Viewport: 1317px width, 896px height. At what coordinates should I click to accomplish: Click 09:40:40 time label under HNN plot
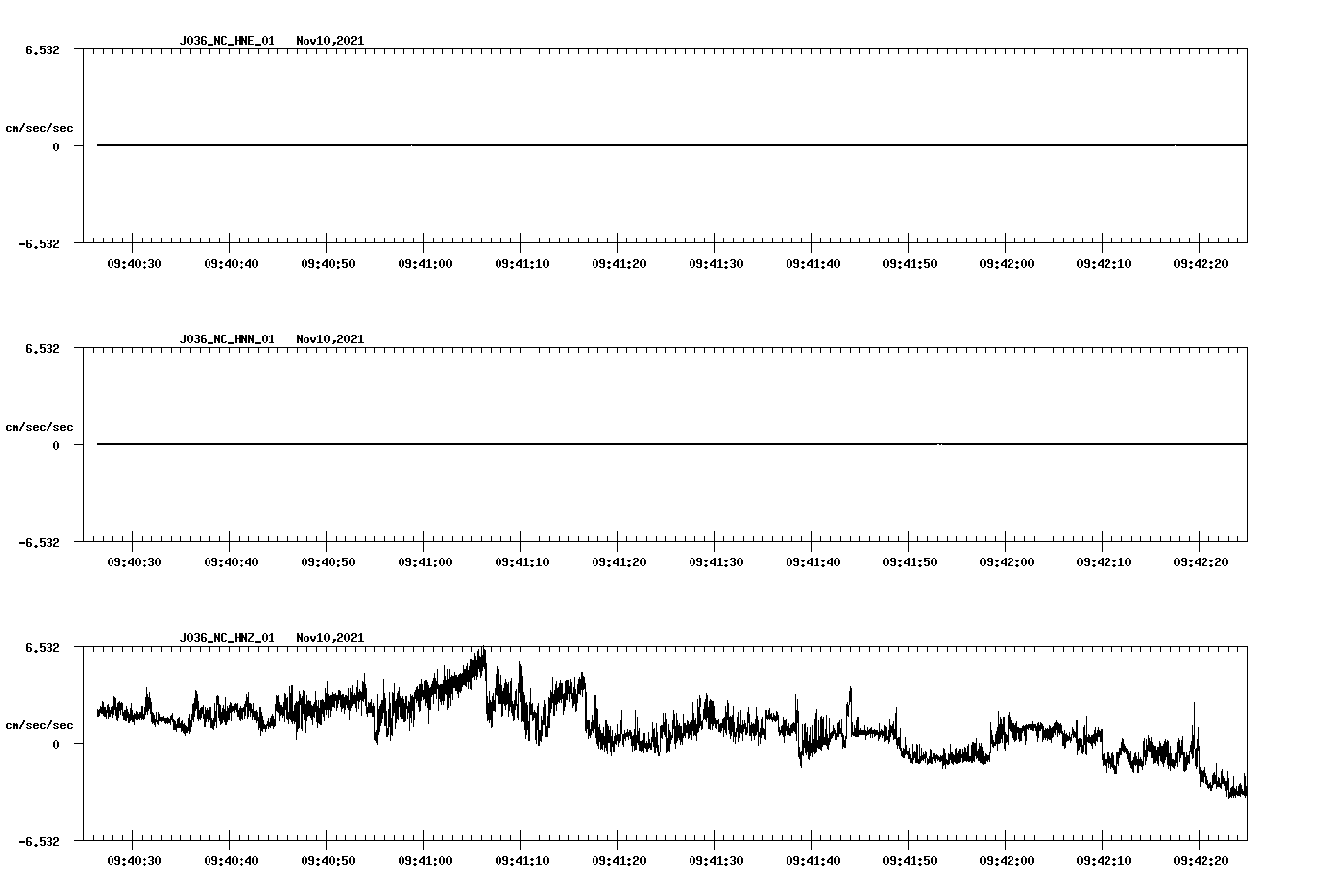click(231, 562)
